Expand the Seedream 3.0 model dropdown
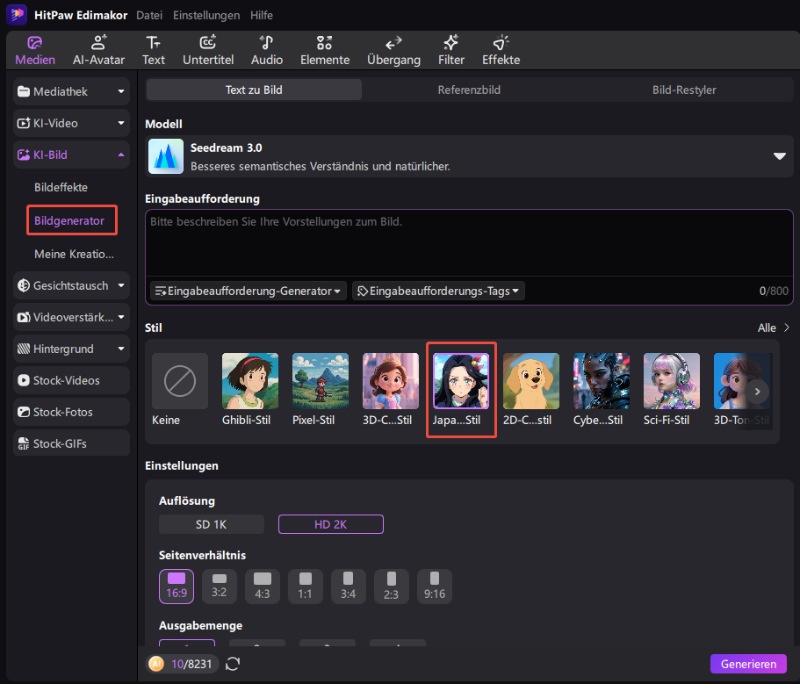This screenshot has width=800, height=684. click(x=779, y=156)
